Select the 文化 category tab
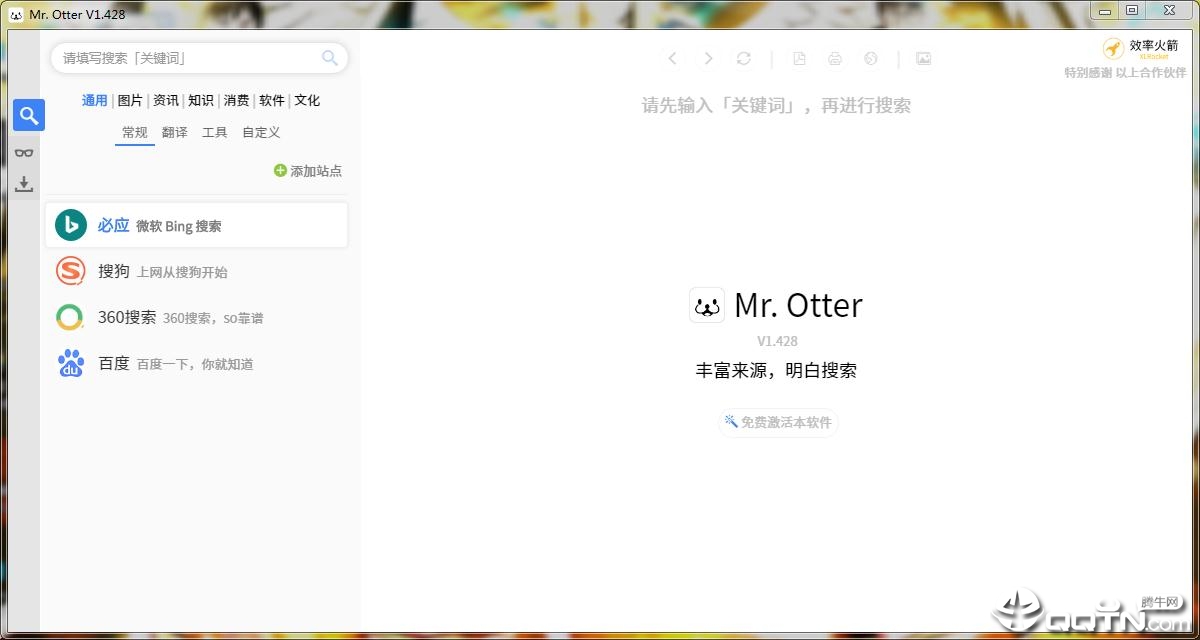Viewport: 1200px width, 640px height. coord(307,101)
